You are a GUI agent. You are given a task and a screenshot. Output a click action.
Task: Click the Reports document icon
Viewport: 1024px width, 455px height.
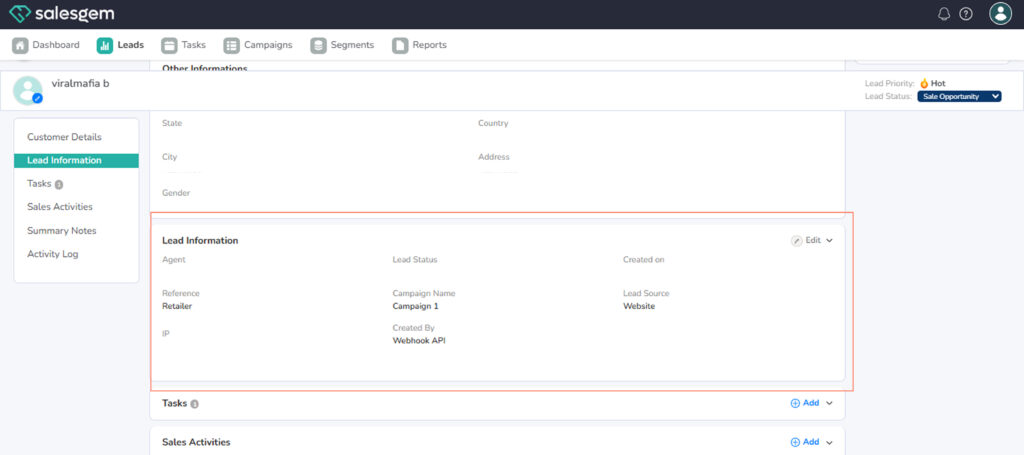[x=400, y=45]
